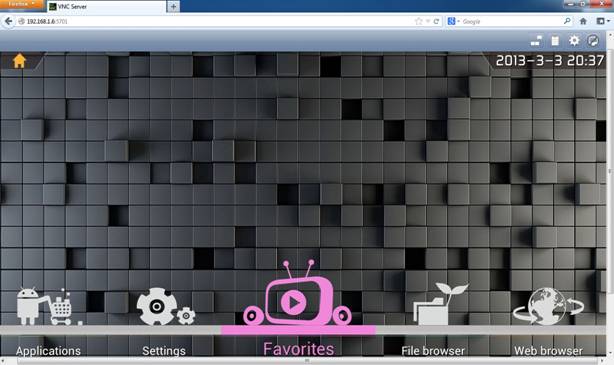Bookmark page with the star icon
The height and width of the screenshot is (365, 614).
click(x=419, y=21)
